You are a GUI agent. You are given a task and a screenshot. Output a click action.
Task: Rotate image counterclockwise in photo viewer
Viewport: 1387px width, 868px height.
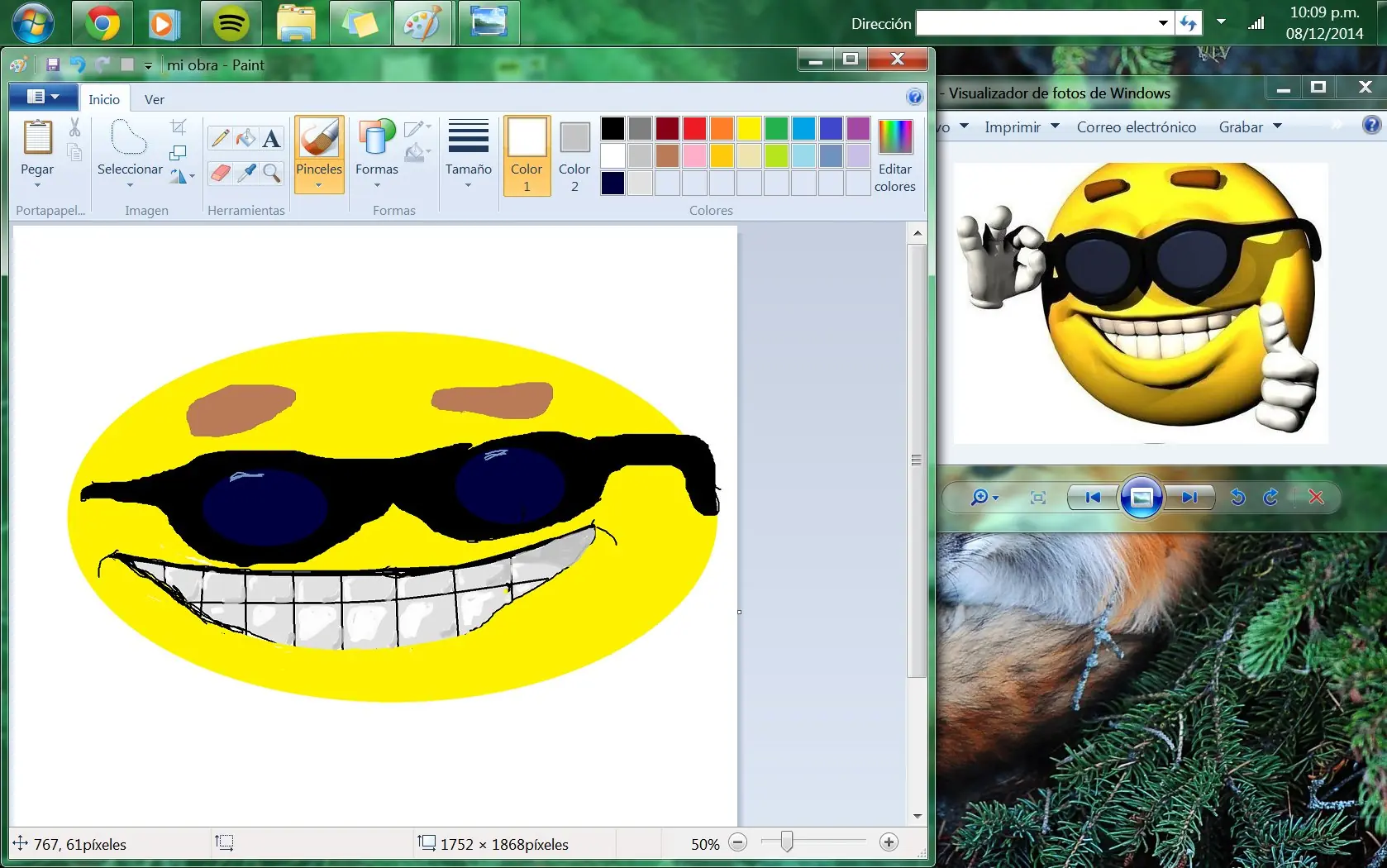[1237, 497]
